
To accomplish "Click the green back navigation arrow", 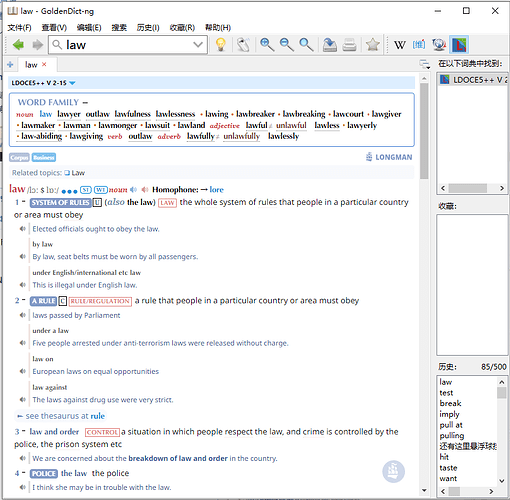I will [18, 45].
